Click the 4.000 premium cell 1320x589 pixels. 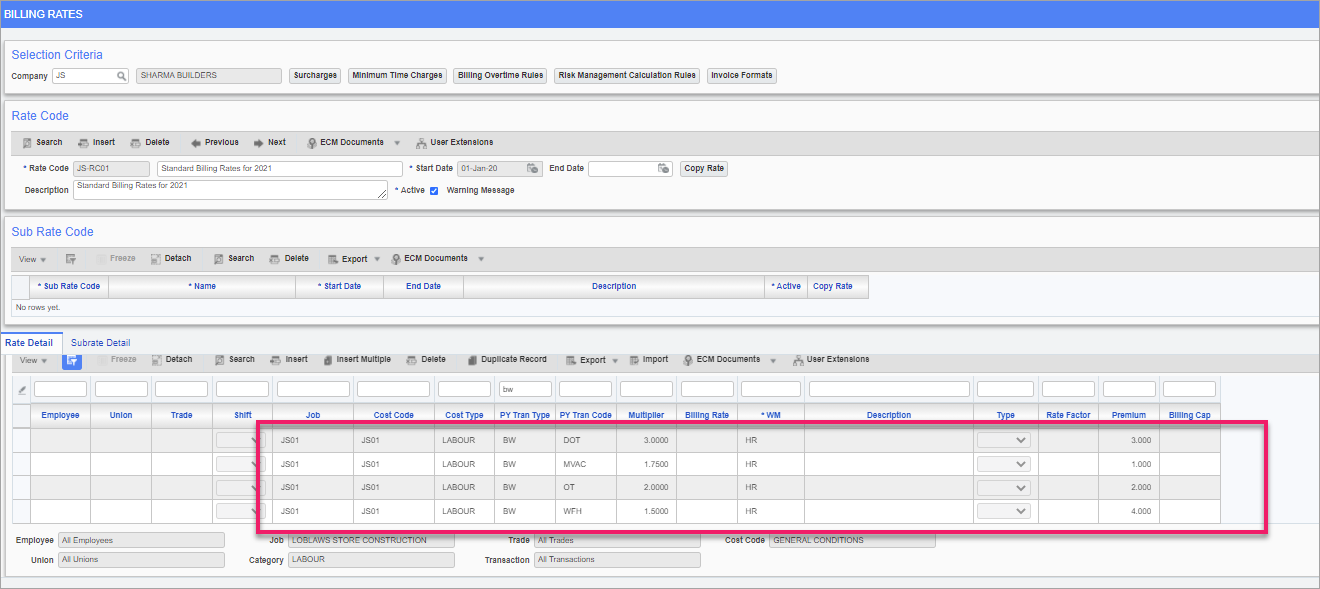[x=1128, y=511]
